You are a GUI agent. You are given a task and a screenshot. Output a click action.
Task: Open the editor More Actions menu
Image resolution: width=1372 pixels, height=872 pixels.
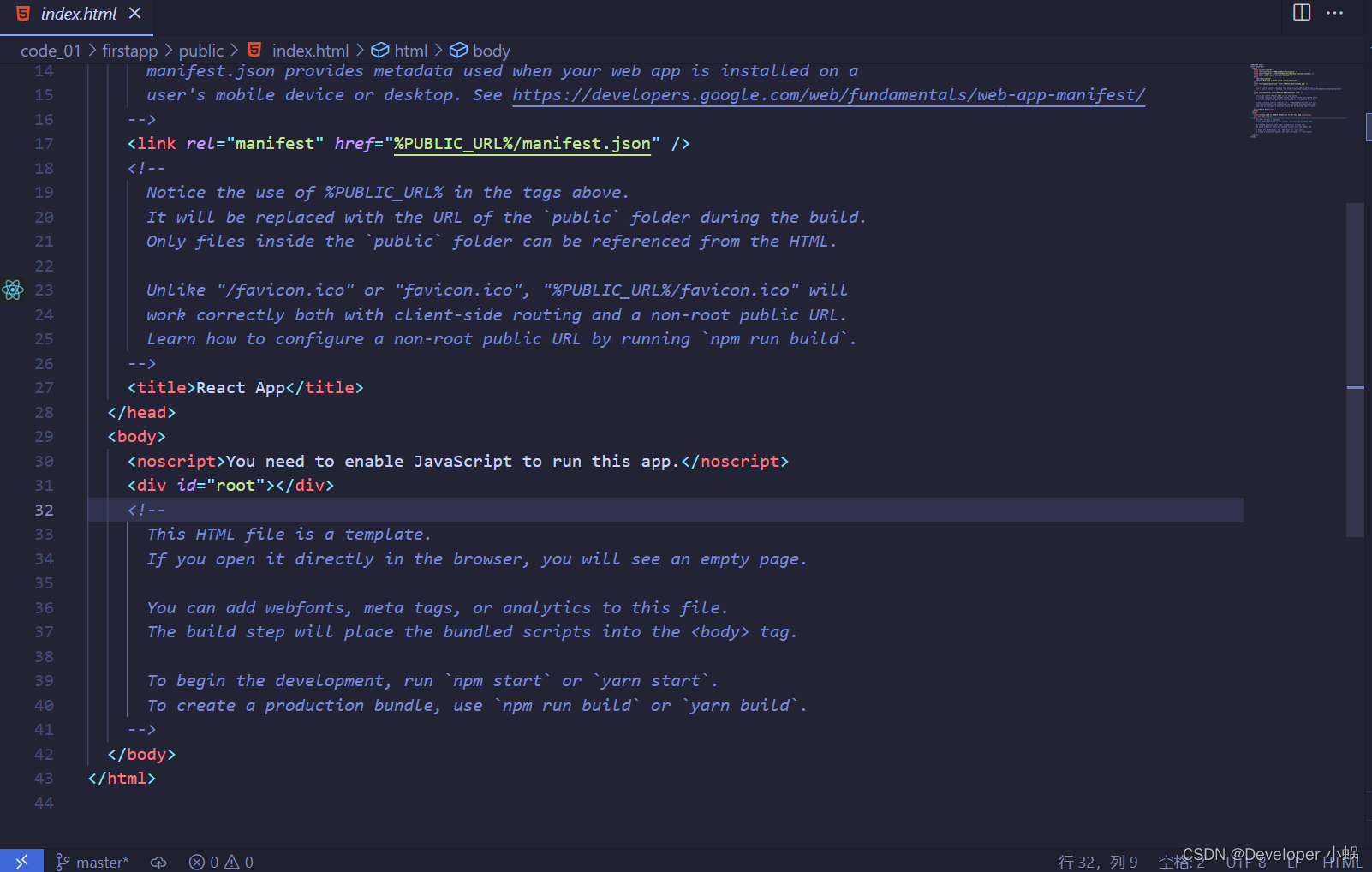click(1335, 13)
